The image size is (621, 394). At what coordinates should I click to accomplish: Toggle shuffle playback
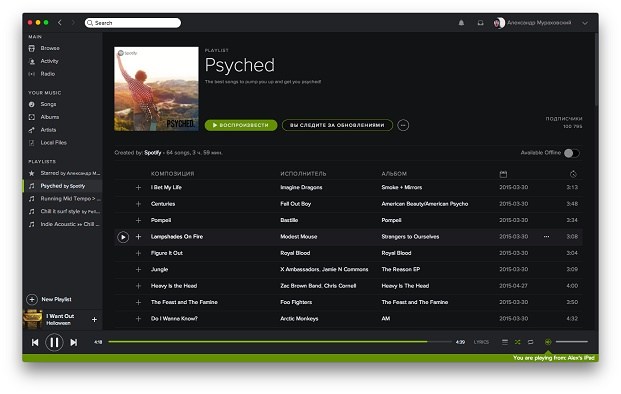point(518,342)
